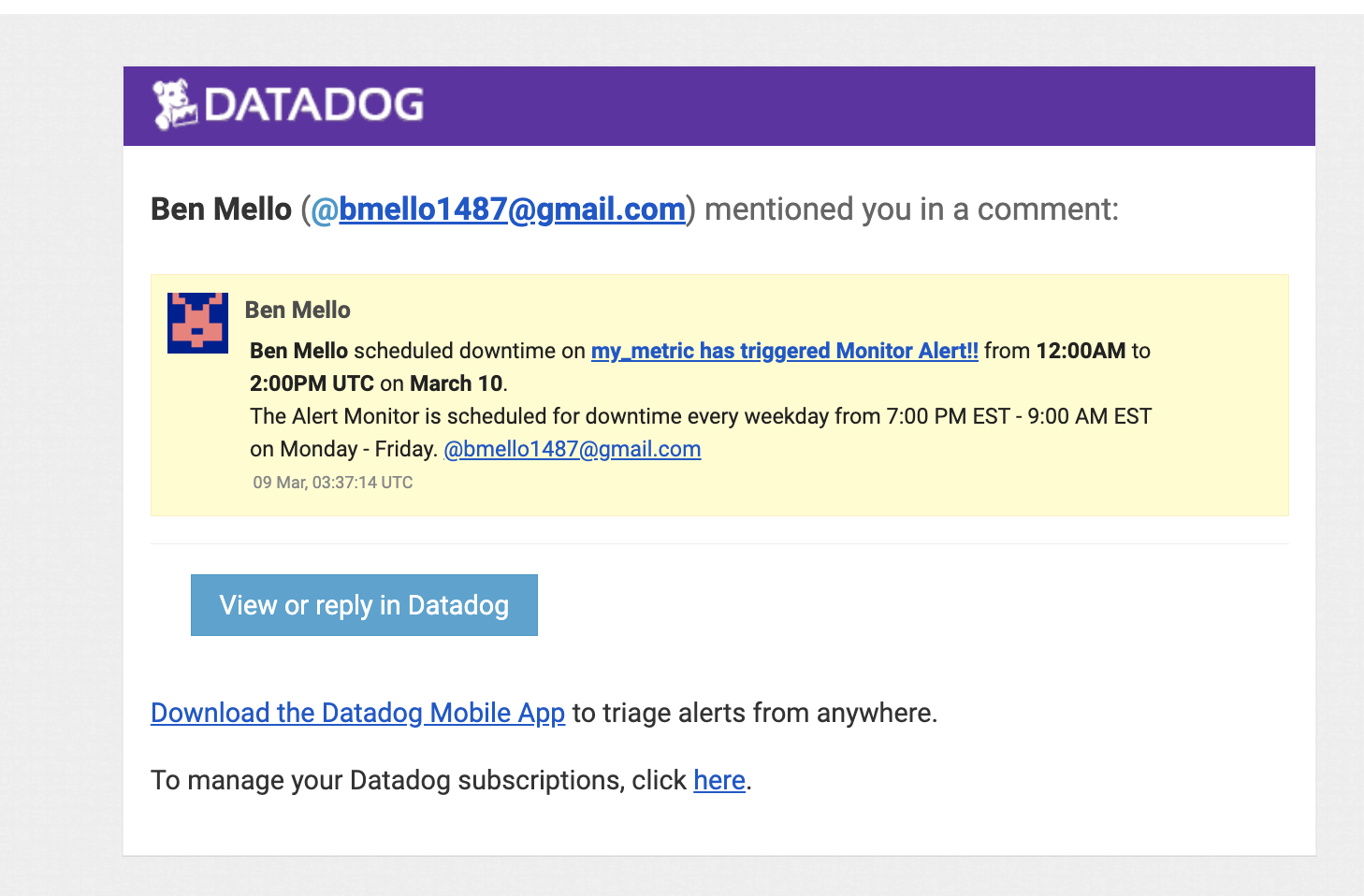
Task: Open 'my_metric has triggered Monitor Alert!!' link
Action: (x=784, y=351)
